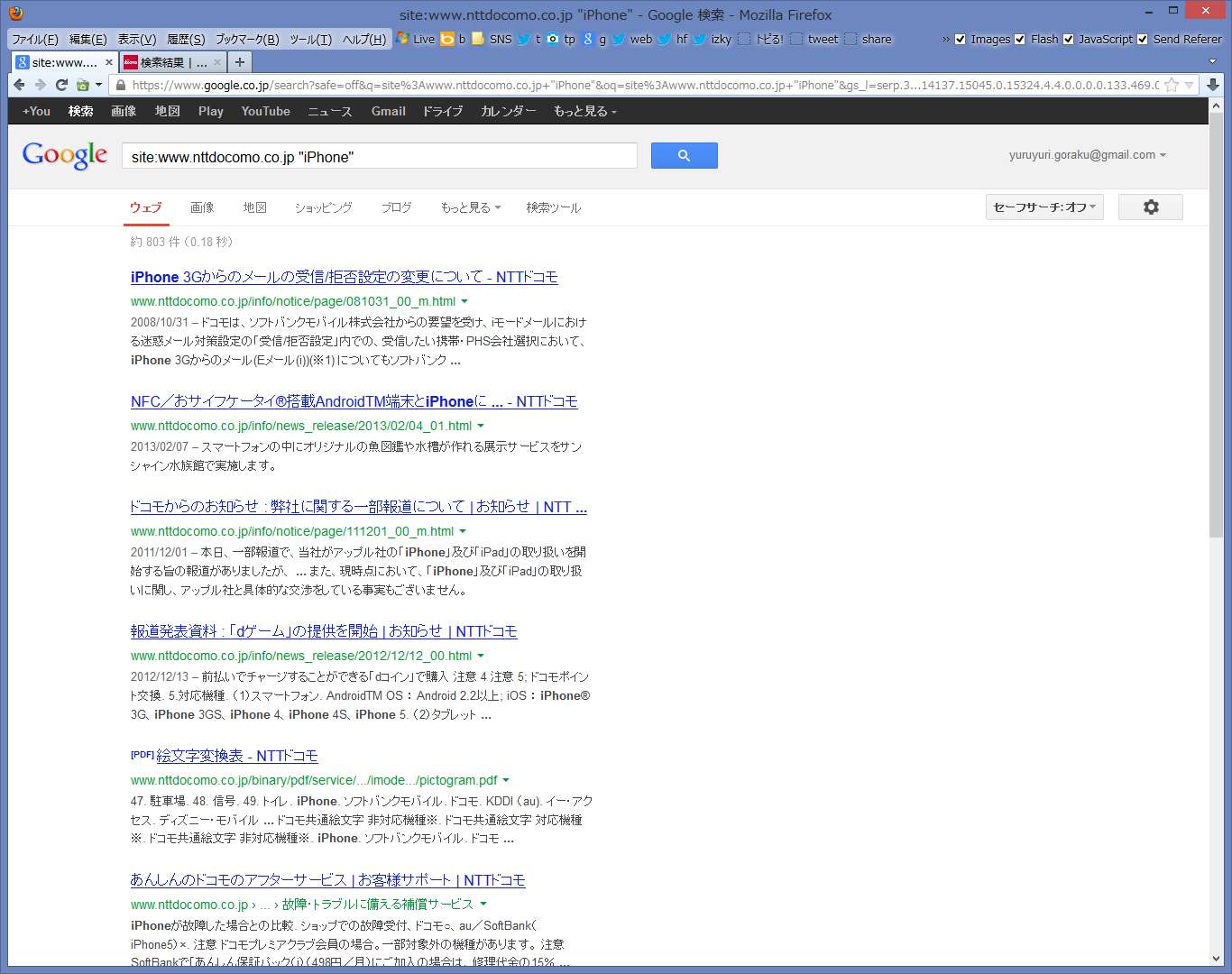This screenshot has height=974, width=1232.
Task: Click the browser address bar URL
Action: click(645, 85)
